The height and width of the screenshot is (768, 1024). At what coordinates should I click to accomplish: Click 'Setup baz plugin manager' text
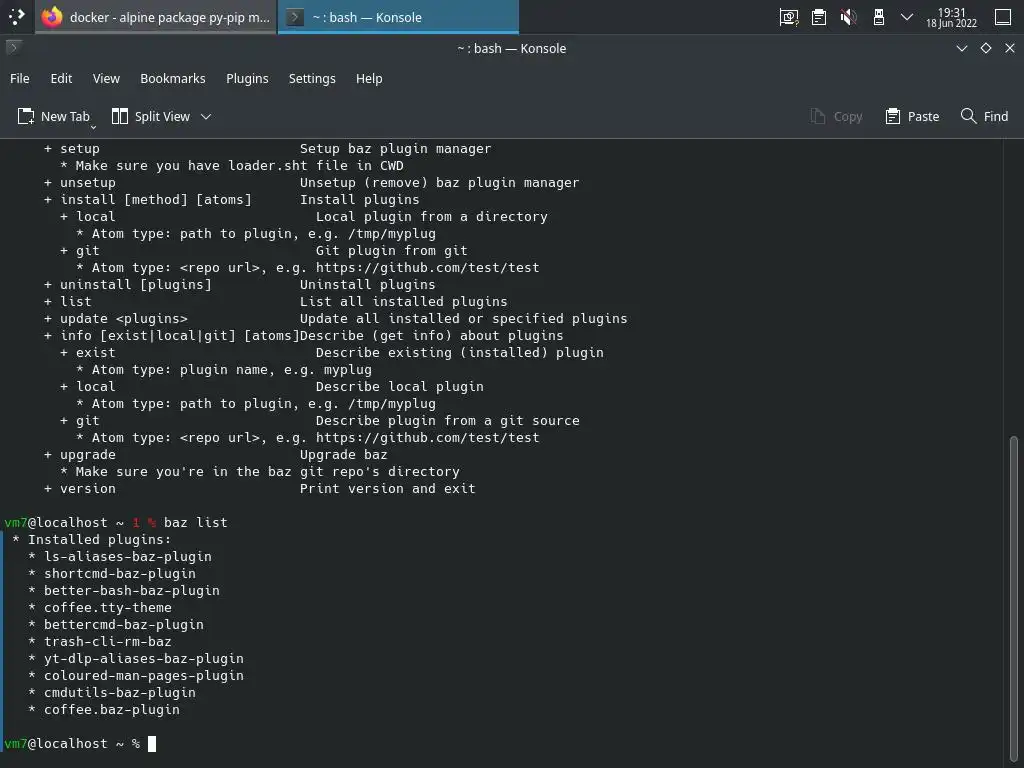(396, 149)
